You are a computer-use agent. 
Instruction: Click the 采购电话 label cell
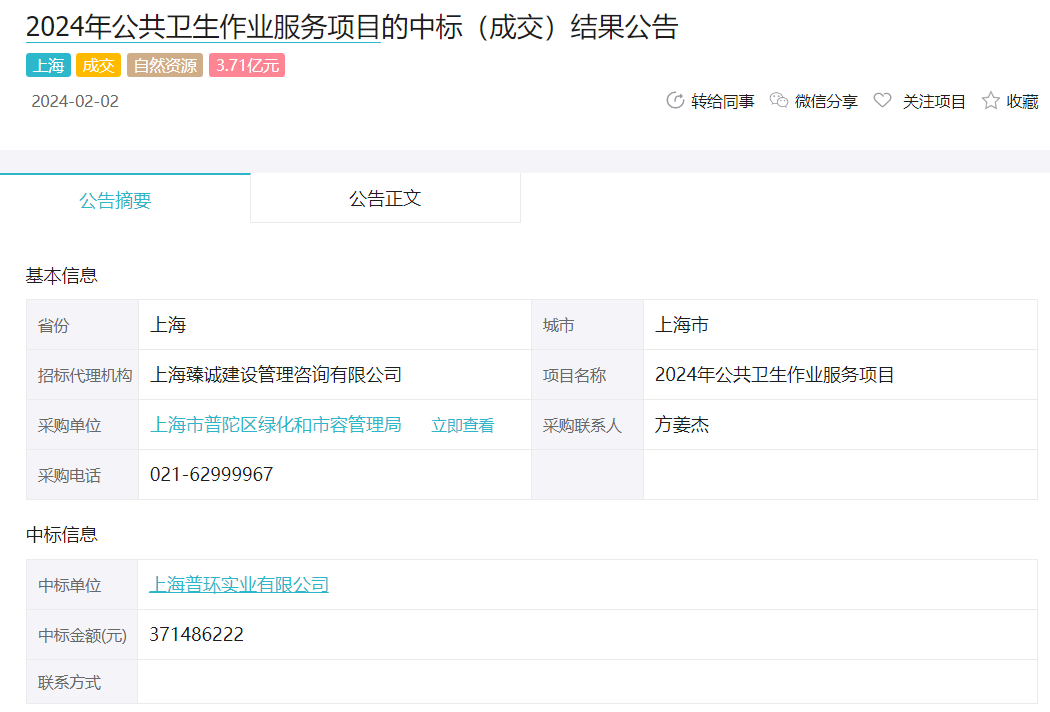pyautogui.click(x=82, y=475)
